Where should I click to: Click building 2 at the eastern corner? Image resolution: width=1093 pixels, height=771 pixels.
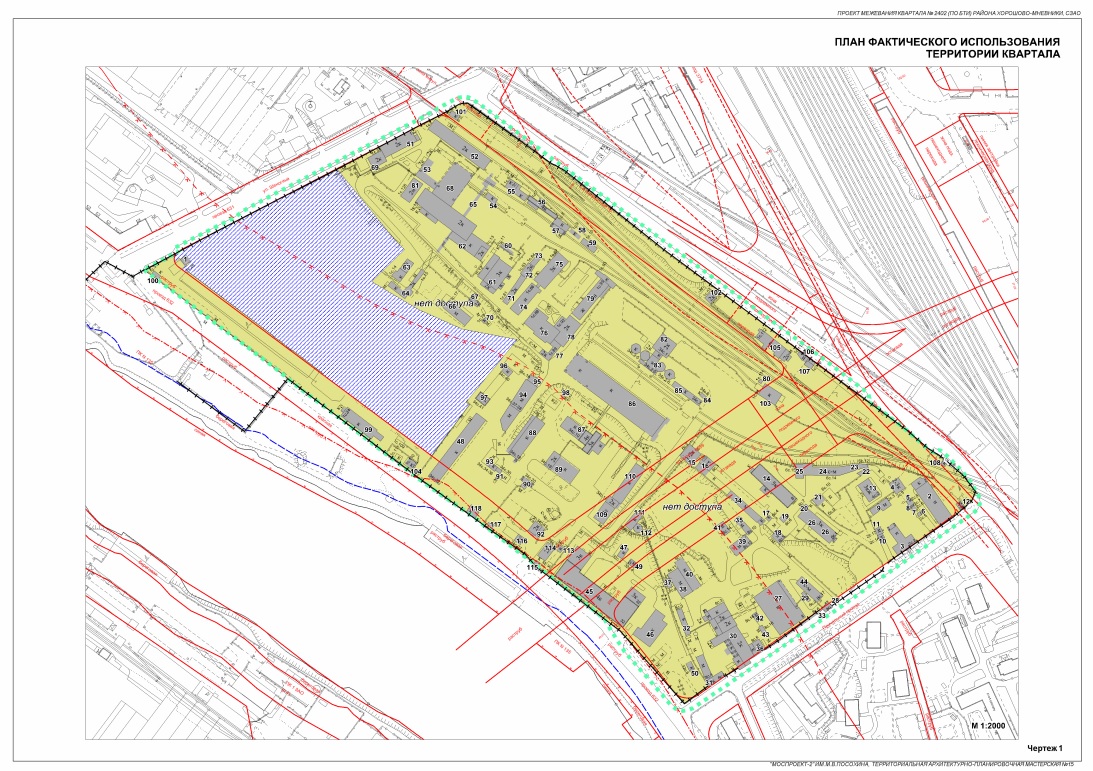tap(928, 496)
